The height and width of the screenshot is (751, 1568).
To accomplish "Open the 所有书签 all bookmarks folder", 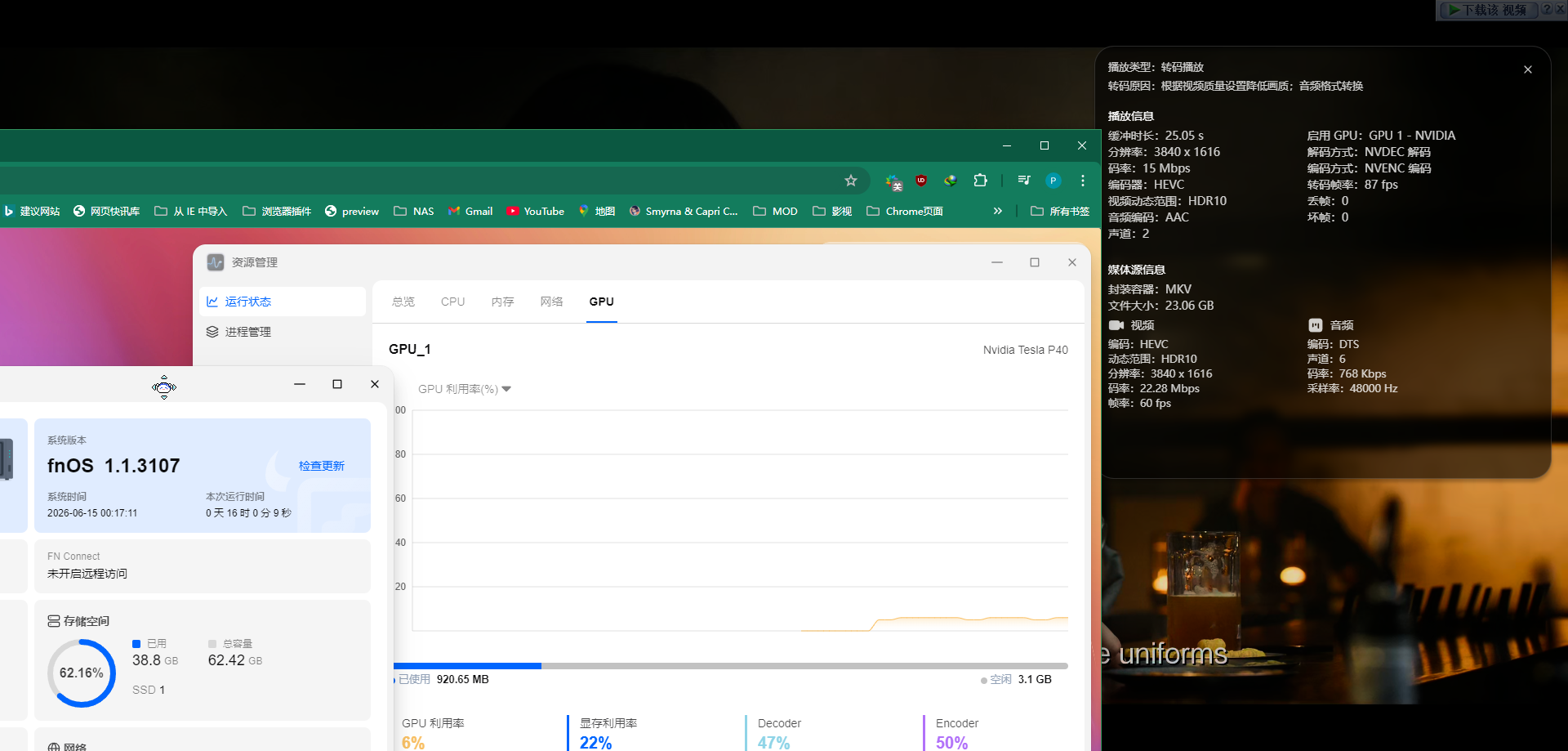I will click(x=1060, y=211).
